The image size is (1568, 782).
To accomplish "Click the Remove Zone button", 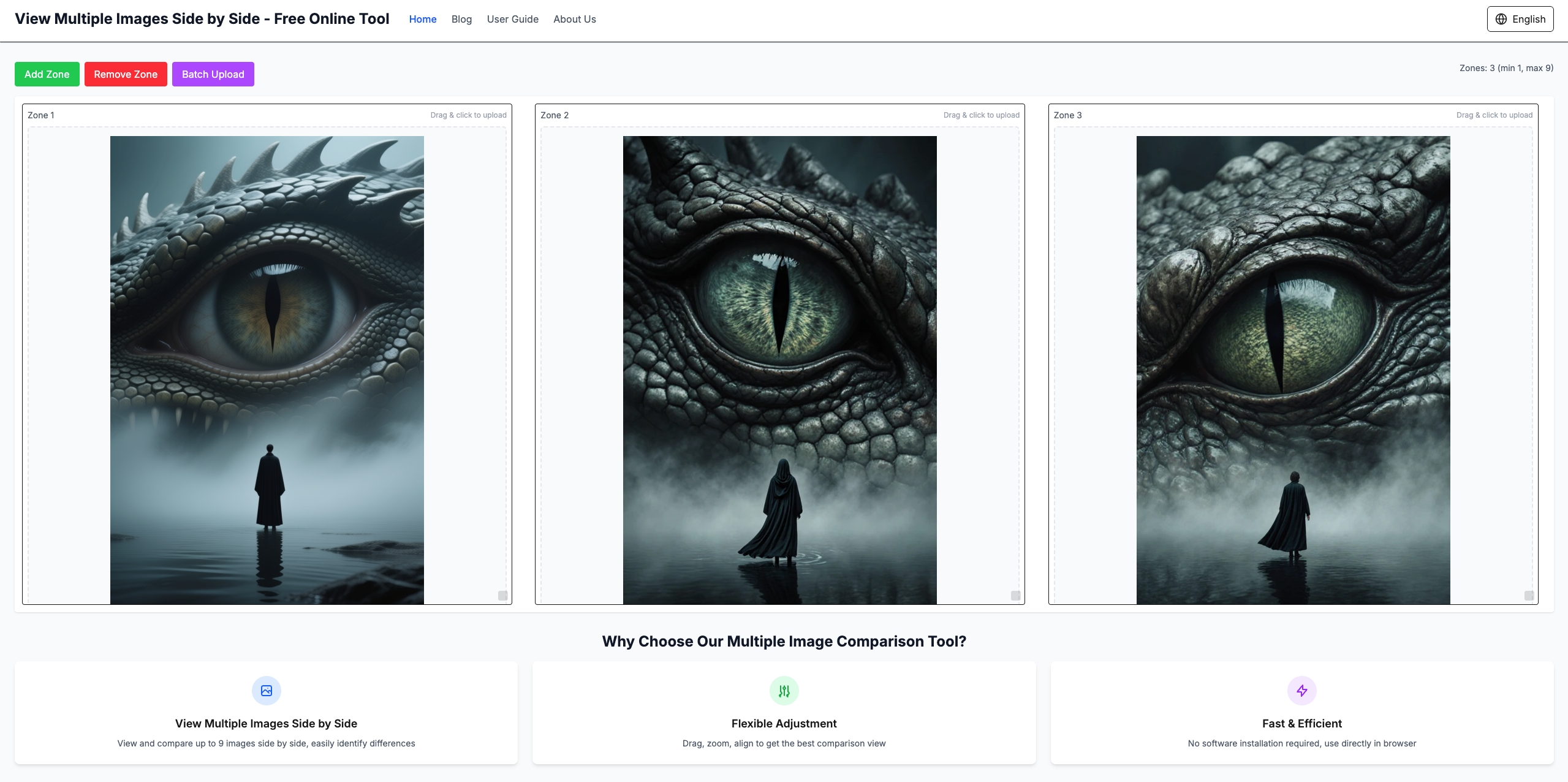I will 126,74.
